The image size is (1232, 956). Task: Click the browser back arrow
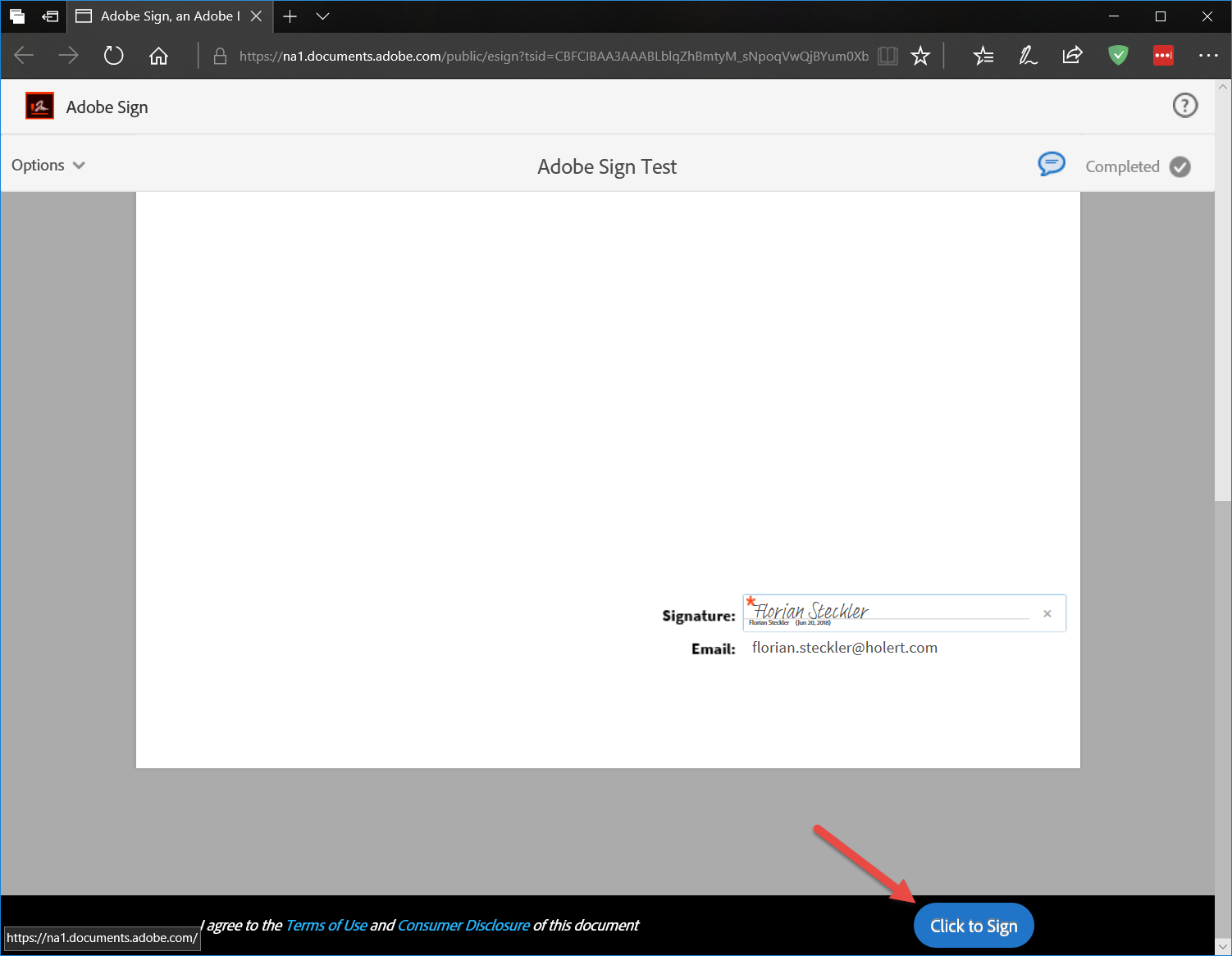pos(24,56)
